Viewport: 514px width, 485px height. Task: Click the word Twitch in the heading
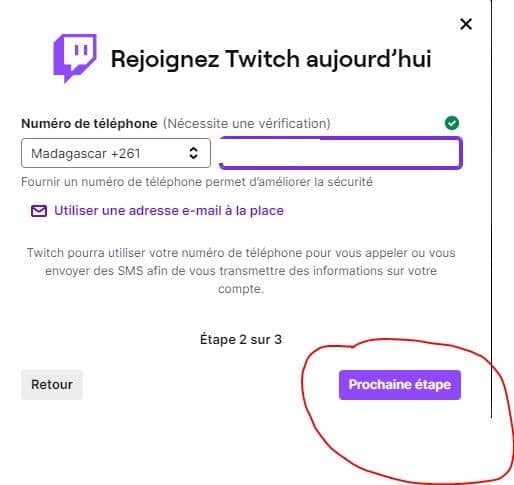(262, 59)
